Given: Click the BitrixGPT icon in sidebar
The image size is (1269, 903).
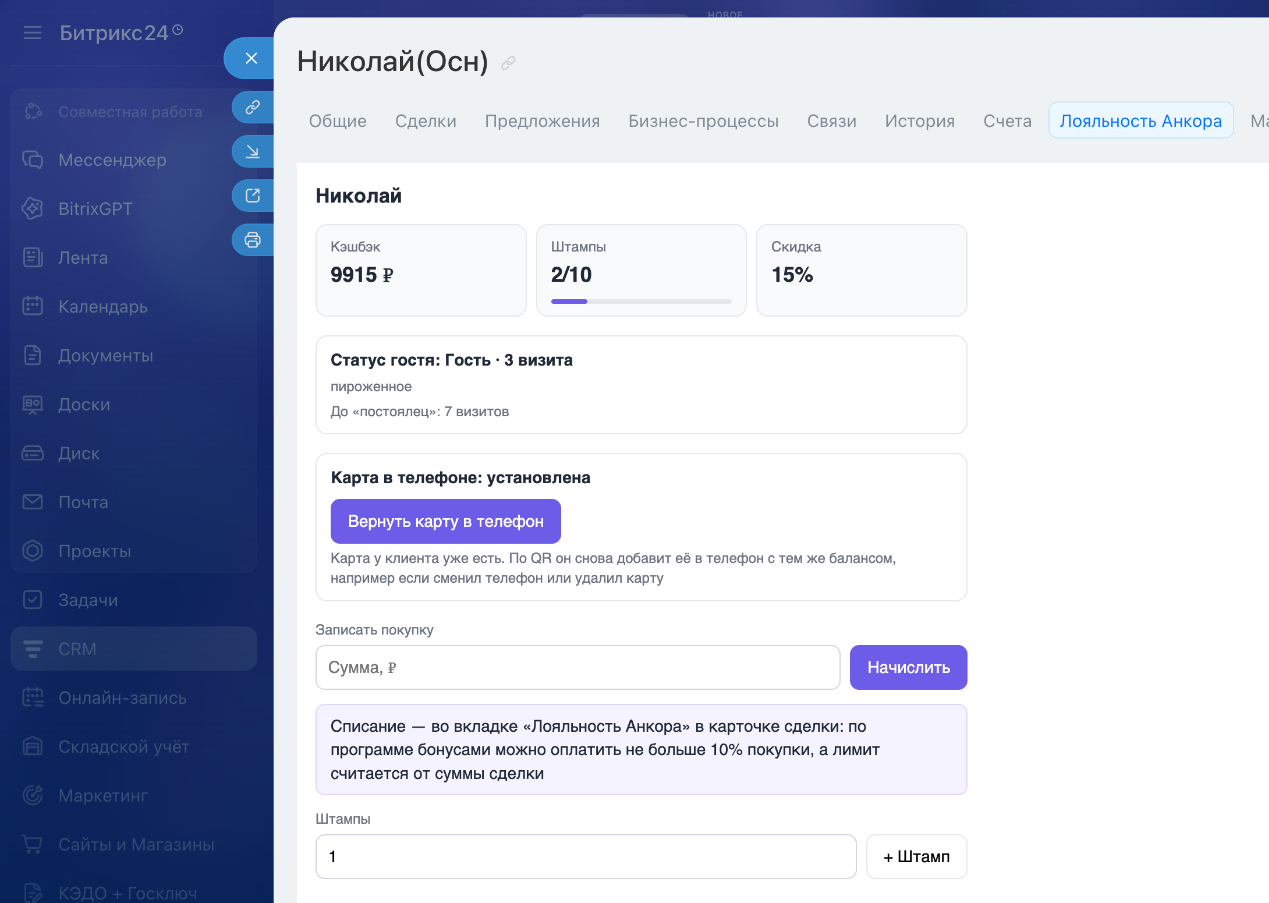Looking at the screenshot, I should click(x=33, y=209).
